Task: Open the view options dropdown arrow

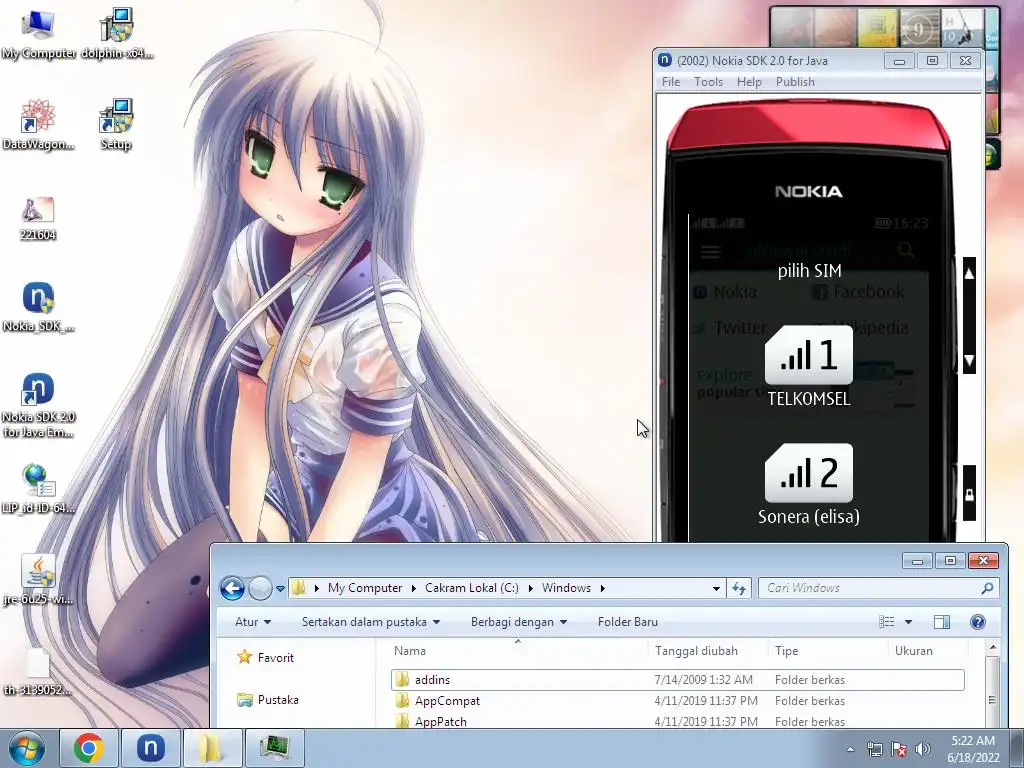Action: [x=908, y=622]
